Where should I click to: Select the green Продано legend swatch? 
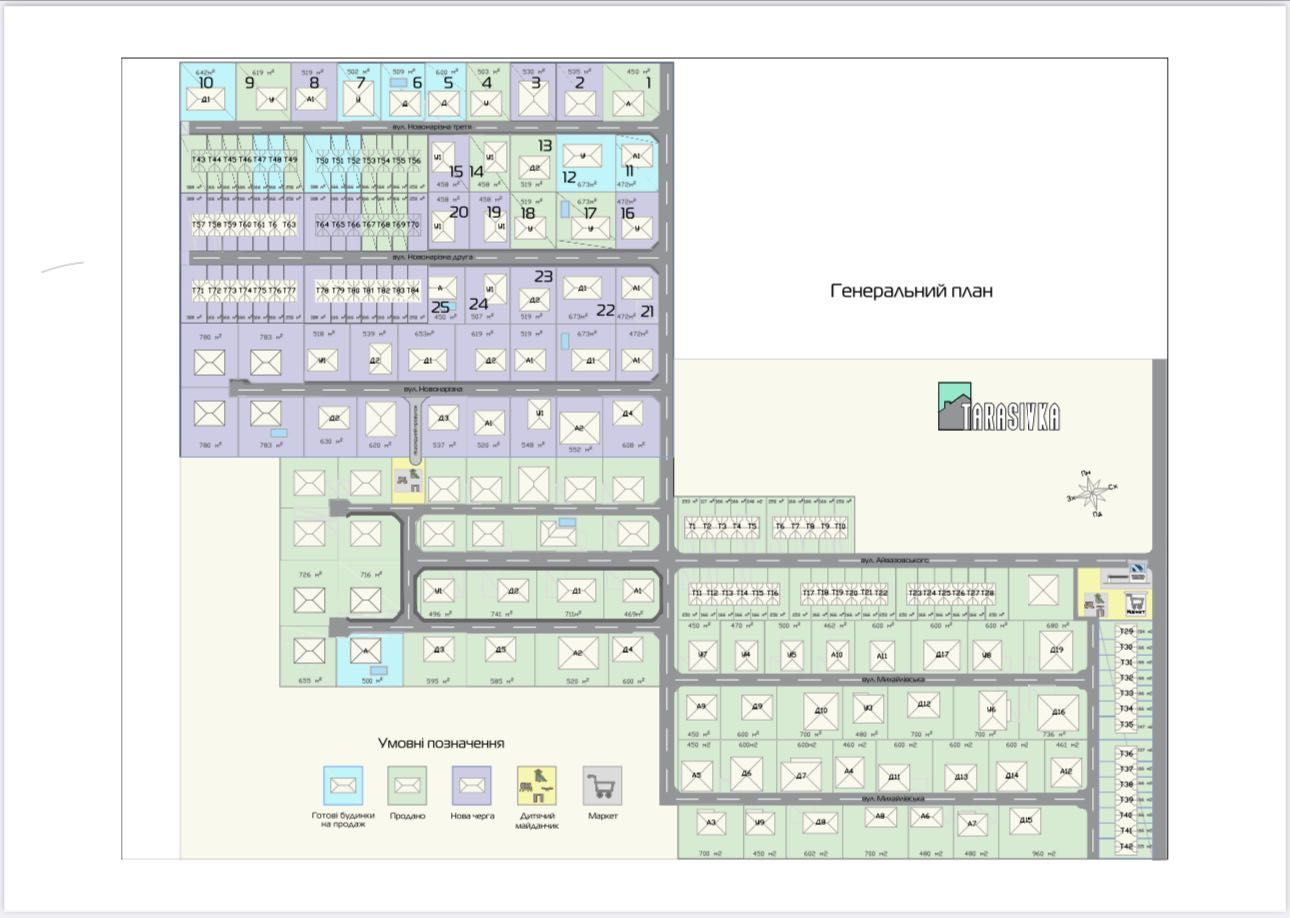tap(408, 786)
